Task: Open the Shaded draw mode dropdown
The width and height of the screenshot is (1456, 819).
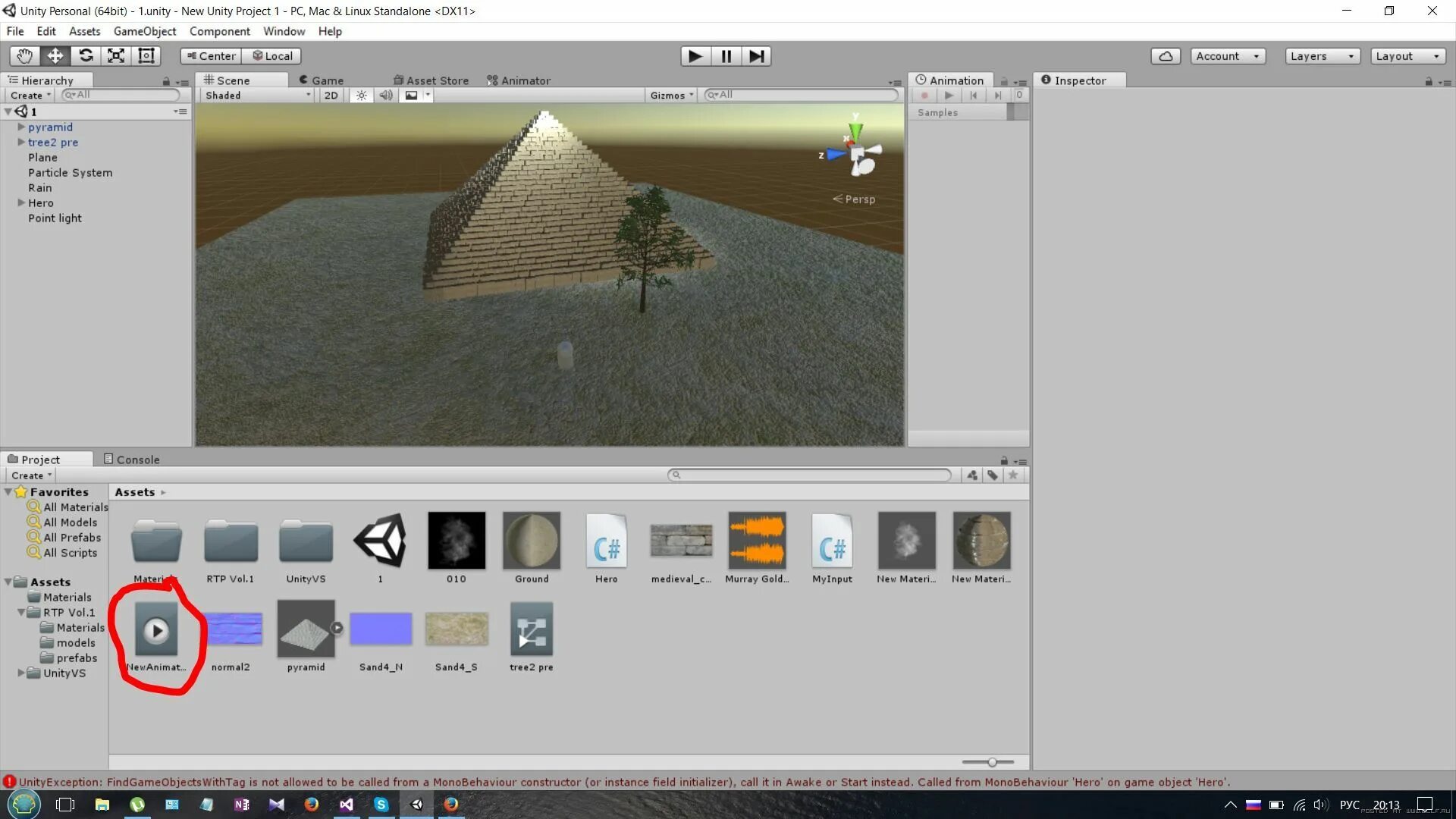Action: coord(257,95)
